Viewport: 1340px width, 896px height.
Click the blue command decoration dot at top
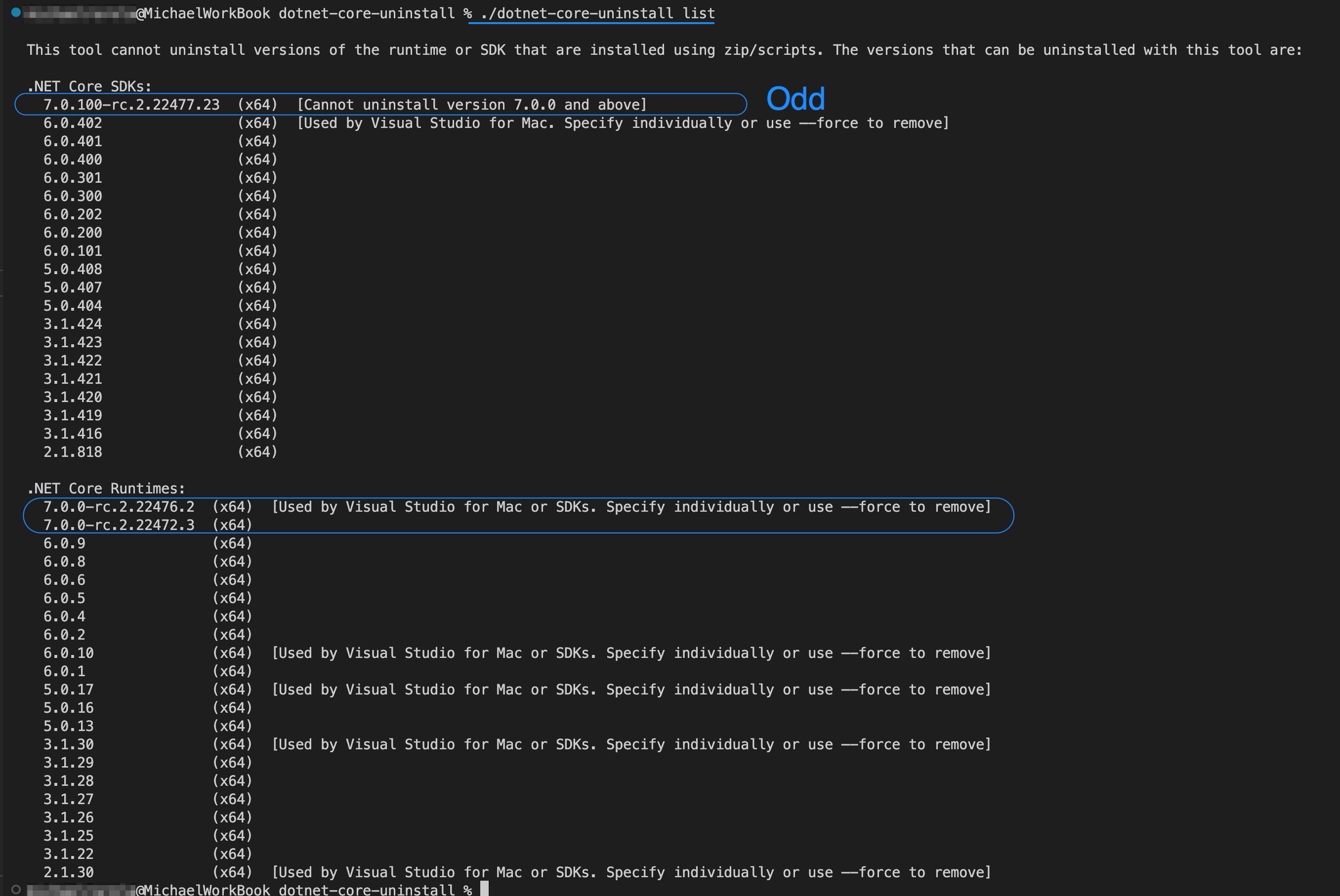pyautogui.click(x=16, y=12)
